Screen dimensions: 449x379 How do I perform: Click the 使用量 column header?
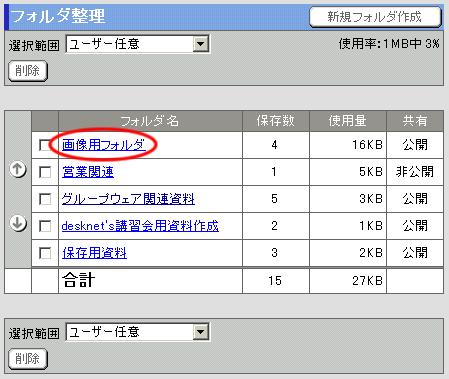348,121
